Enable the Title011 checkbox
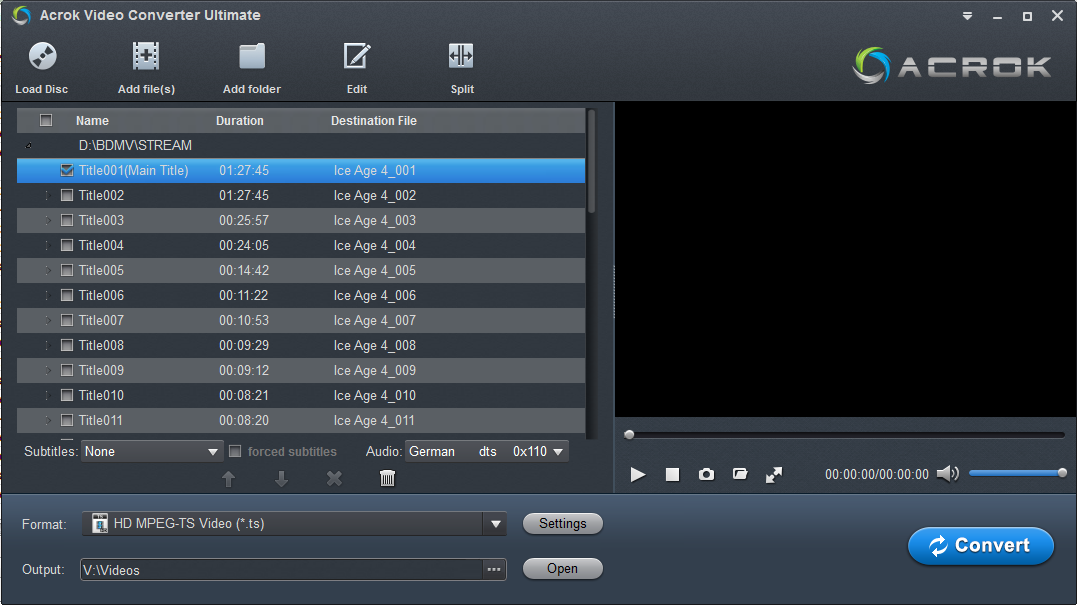The image size is (1077, 605). (67, 420)
